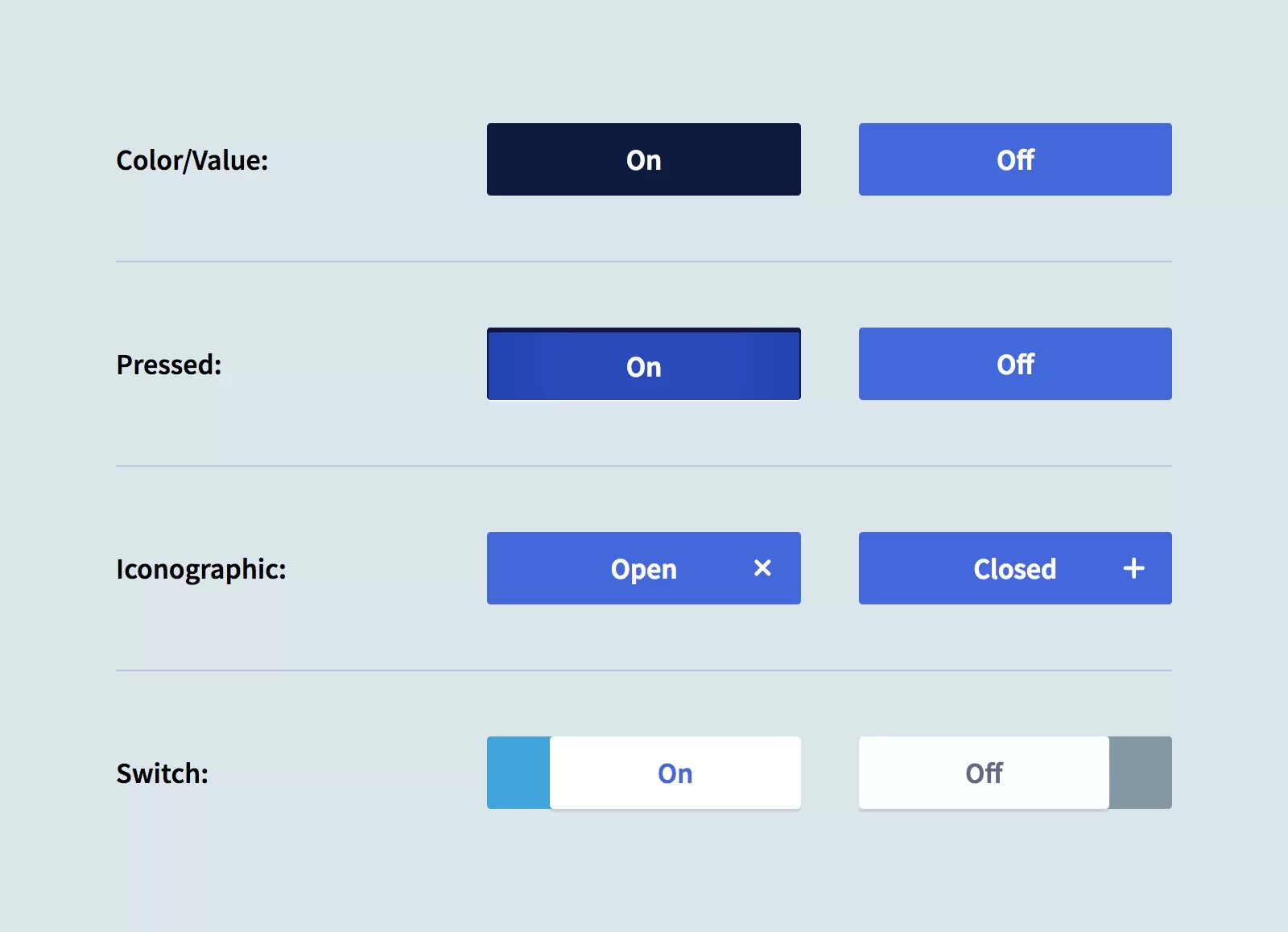
Task: Click the gray track of Off switch
Action: (x=1141, y=773)
